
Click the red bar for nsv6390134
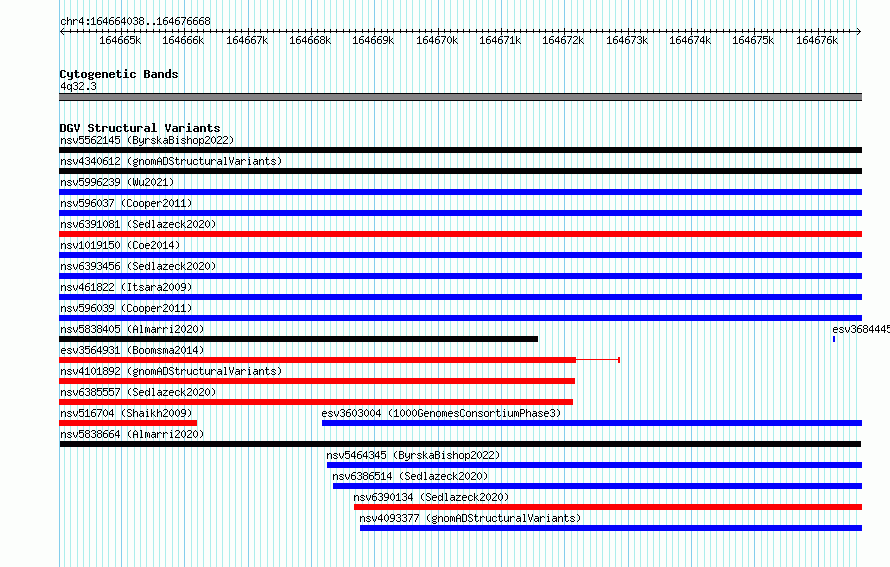click(608, 507)
